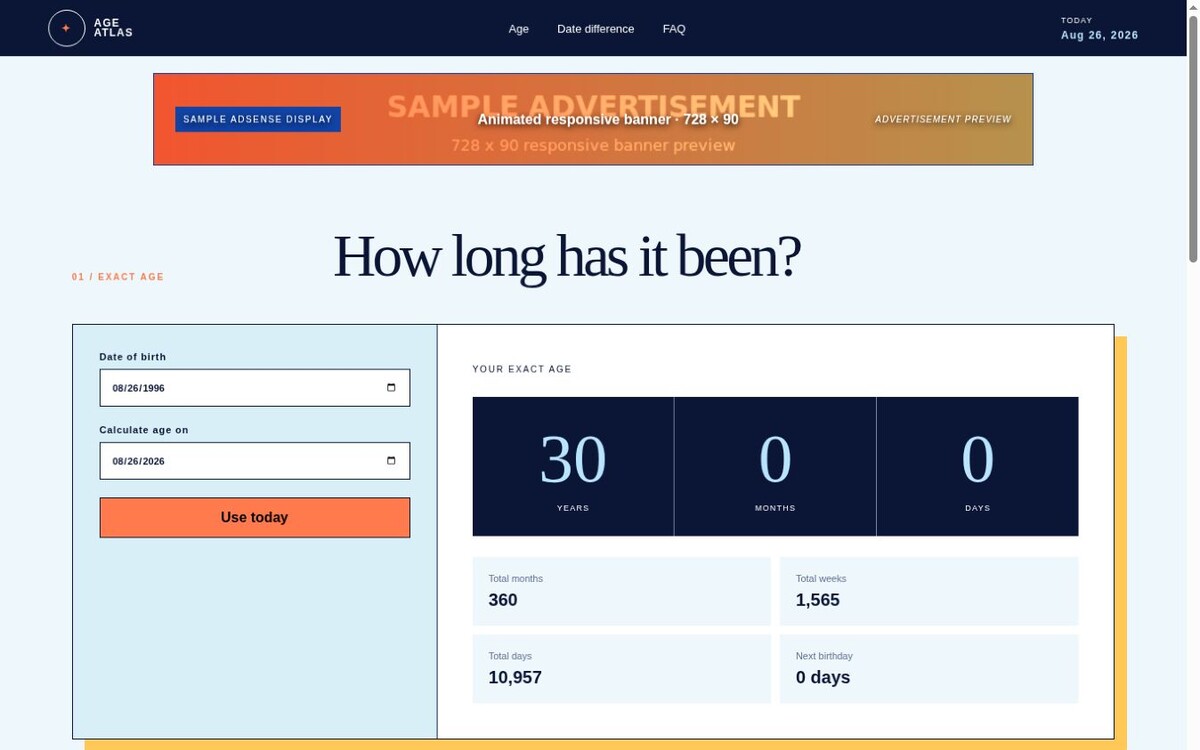Select the Total days value 10,957
The image size is (1200, 750).
(x=515, y=677)
